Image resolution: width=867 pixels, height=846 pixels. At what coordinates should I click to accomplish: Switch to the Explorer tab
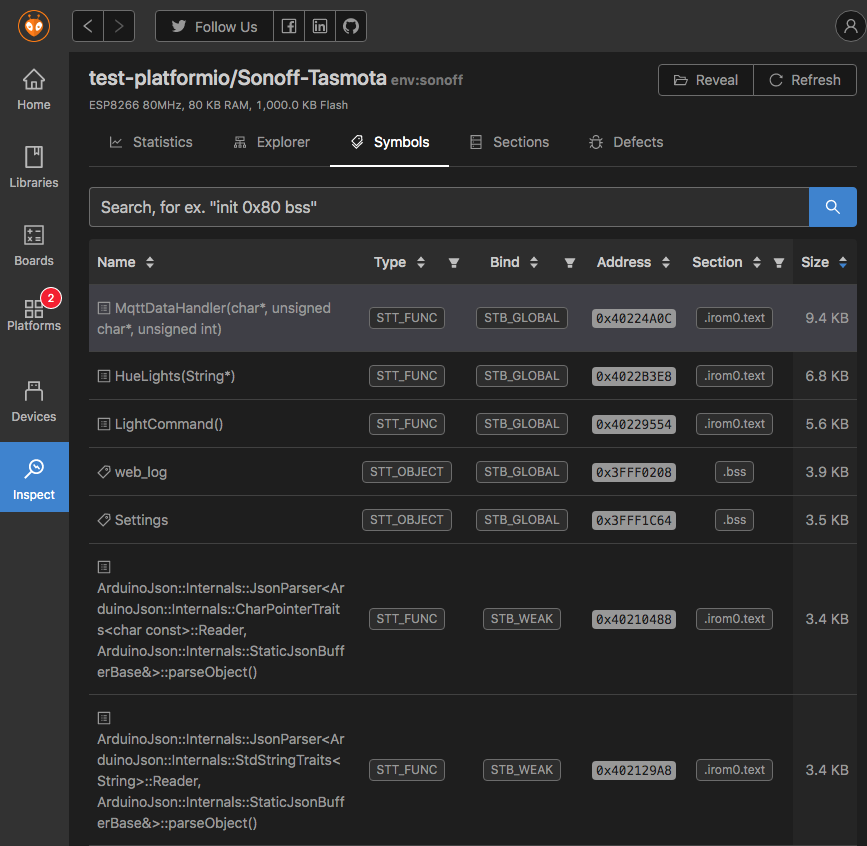tap(271, 142)
